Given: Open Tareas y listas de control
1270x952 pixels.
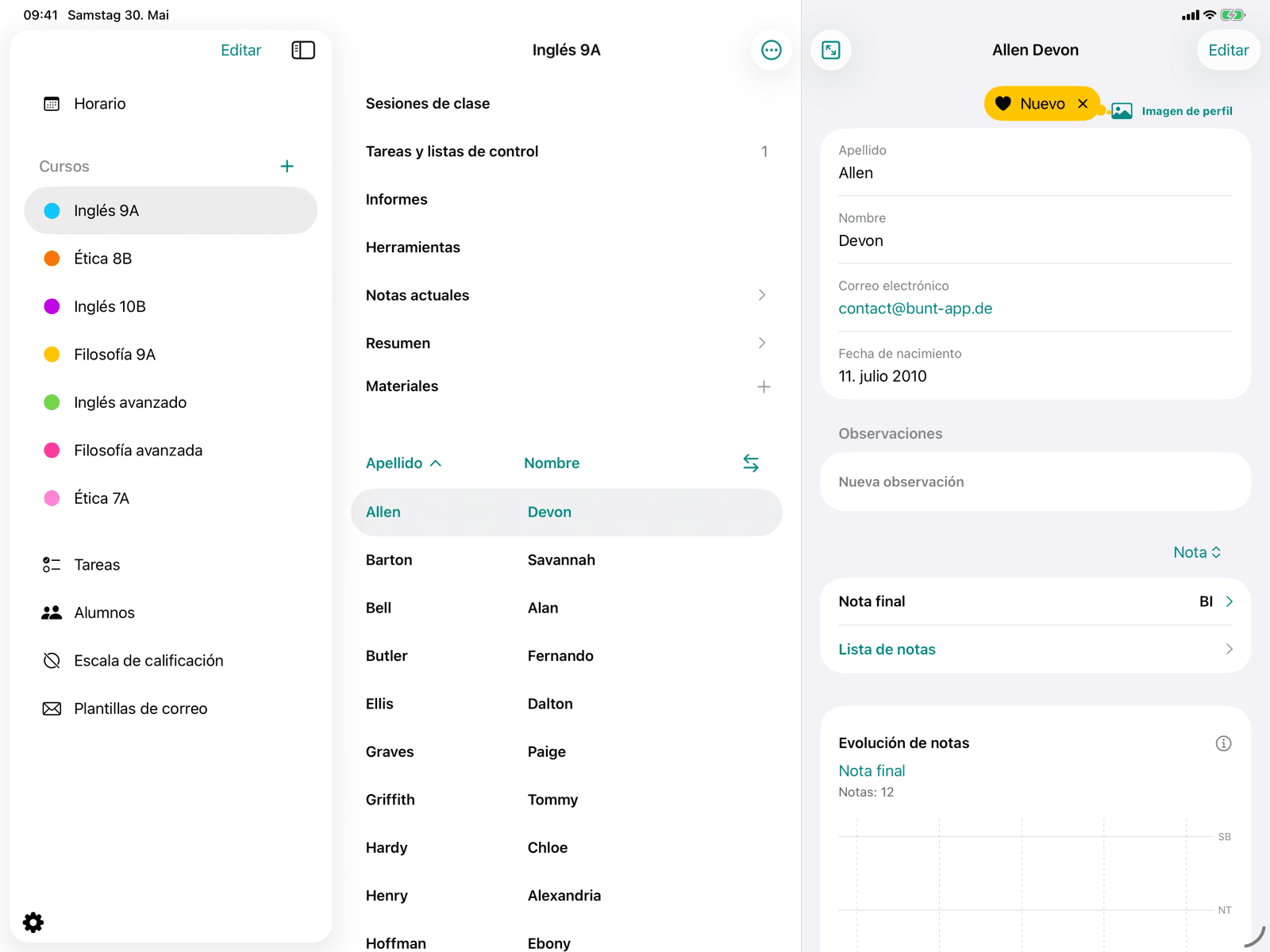Looking at the screenshot, I should coord(567,152).
